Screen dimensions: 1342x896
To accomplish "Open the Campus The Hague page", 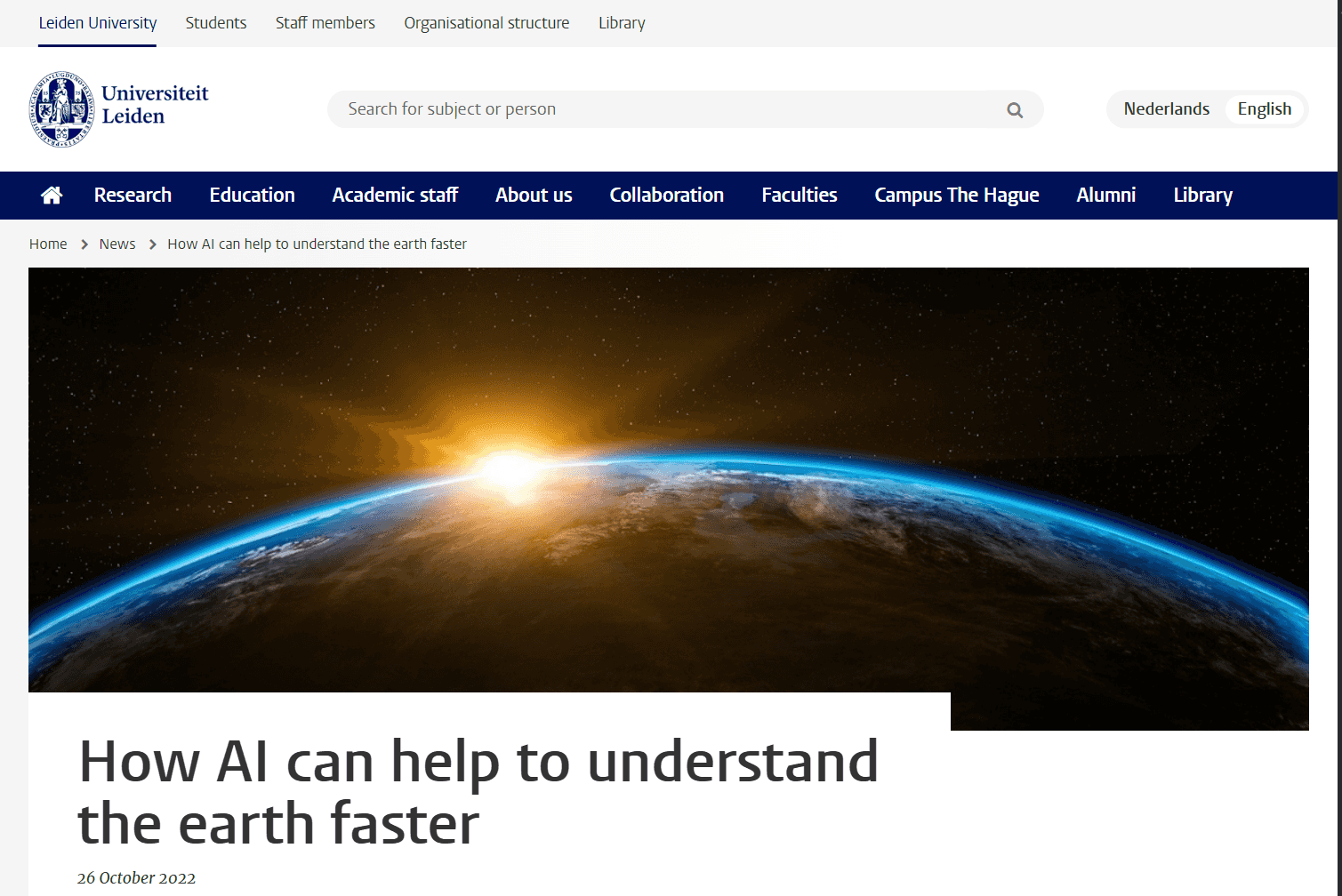I will [956, 195].
